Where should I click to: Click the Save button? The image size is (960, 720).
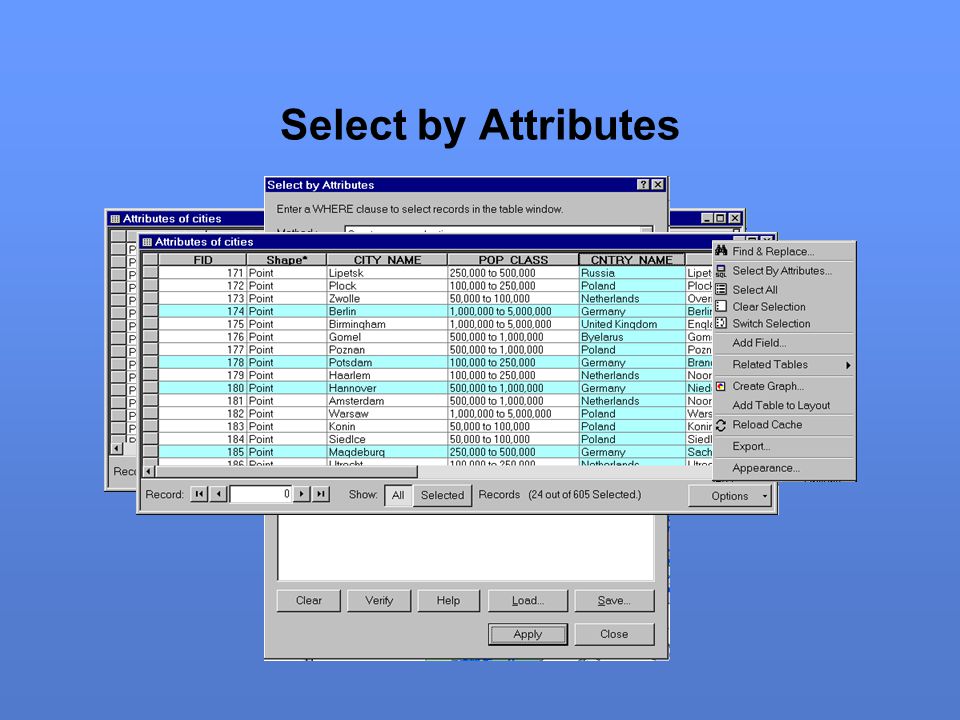click(x=614, y=601)
